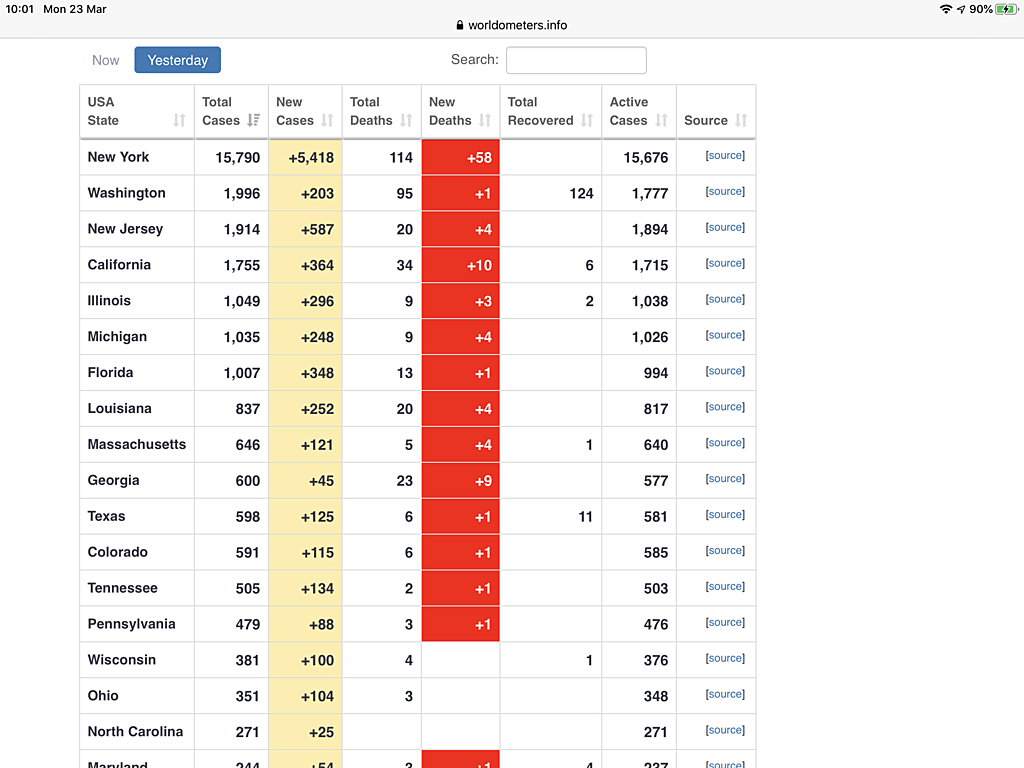Screen dimensions: 1024x768
Task: Select the Washington state name cell
Action: click(x=137, y=193)
